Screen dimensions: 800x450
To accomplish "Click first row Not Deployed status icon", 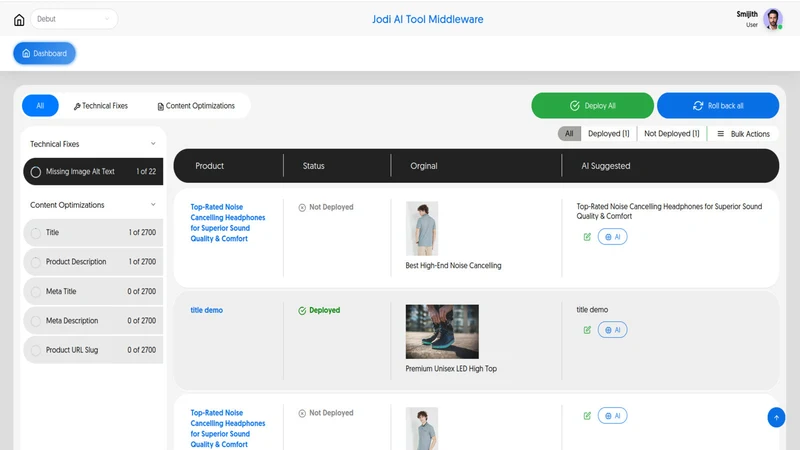I will tap(302, 208).
